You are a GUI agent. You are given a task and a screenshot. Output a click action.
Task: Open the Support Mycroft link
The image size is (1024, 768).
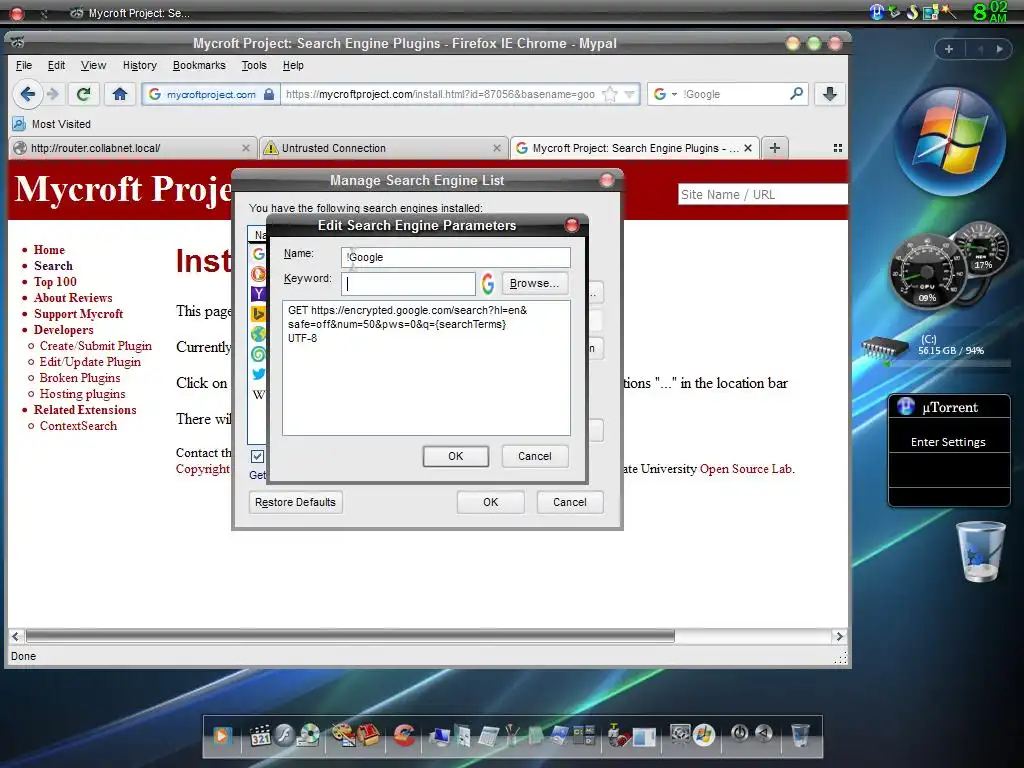(78, 313)
